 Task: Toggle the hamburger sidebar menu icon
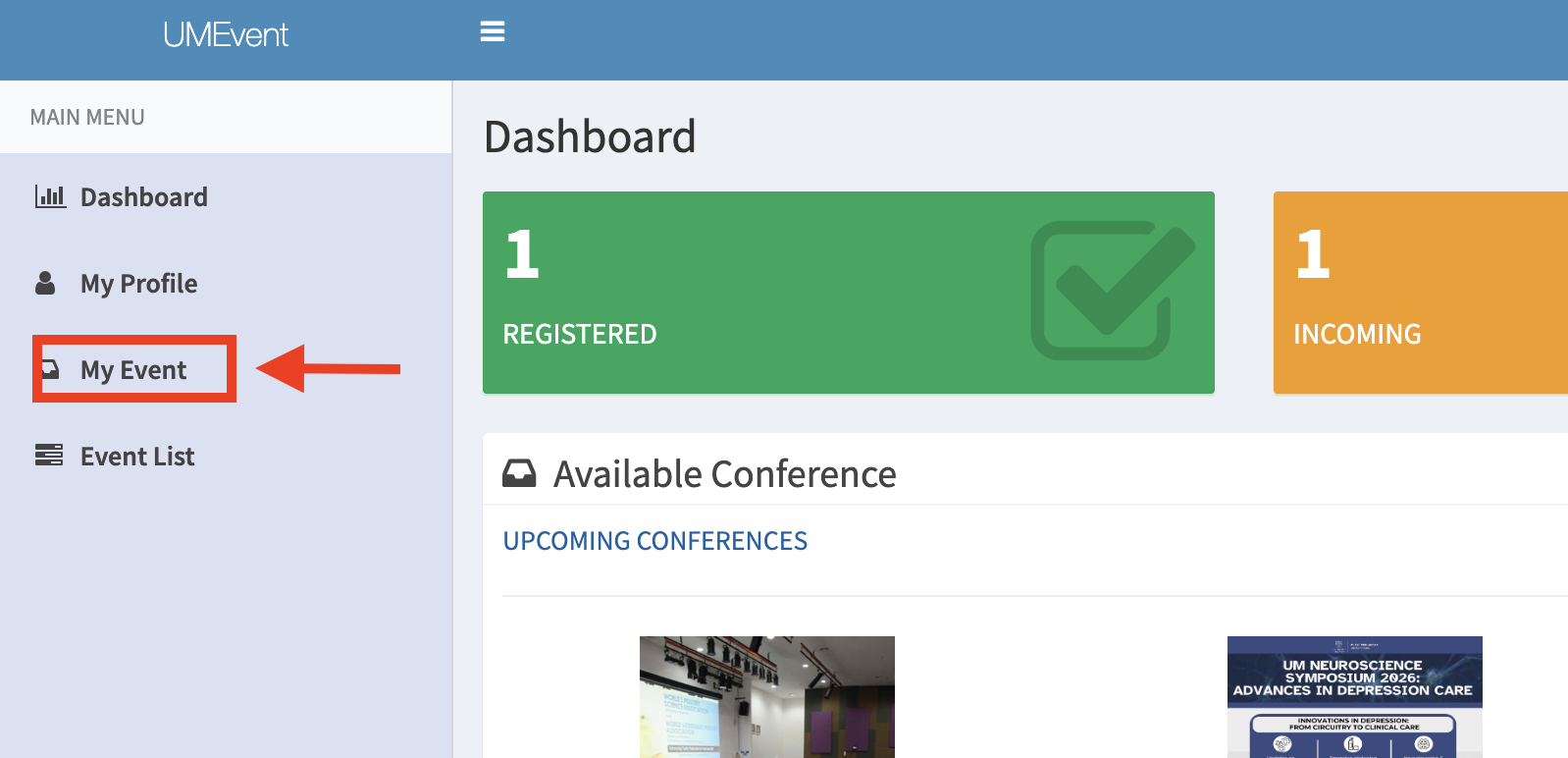493,32
